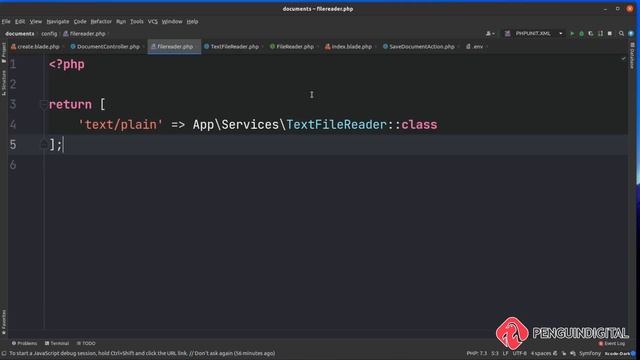Change the 4 spaces indent setting
The height and width of the screenshot is (360, 640).
tap(541, 353)
